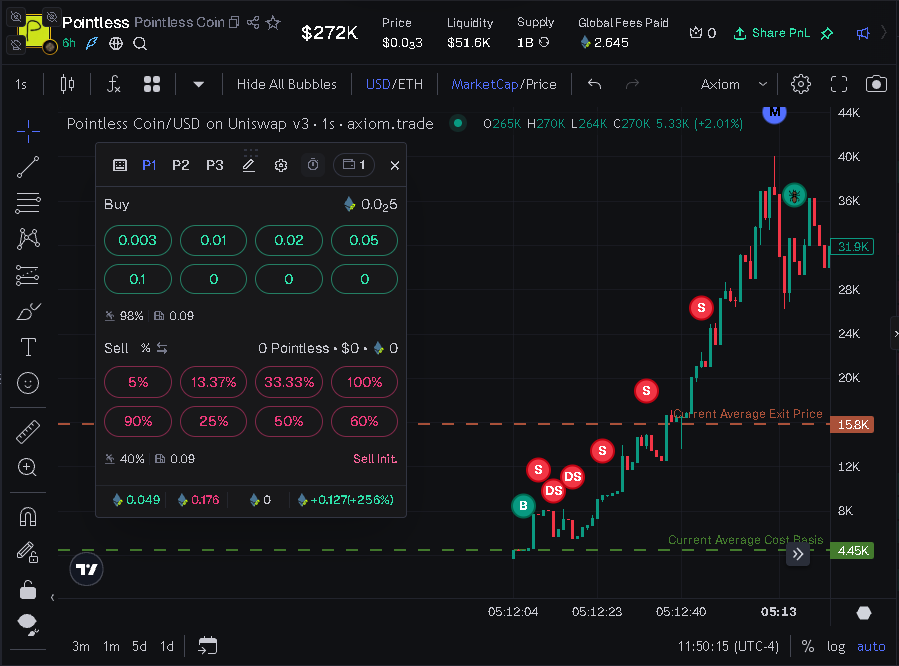Select the brush drawing tool

(28, 312)
